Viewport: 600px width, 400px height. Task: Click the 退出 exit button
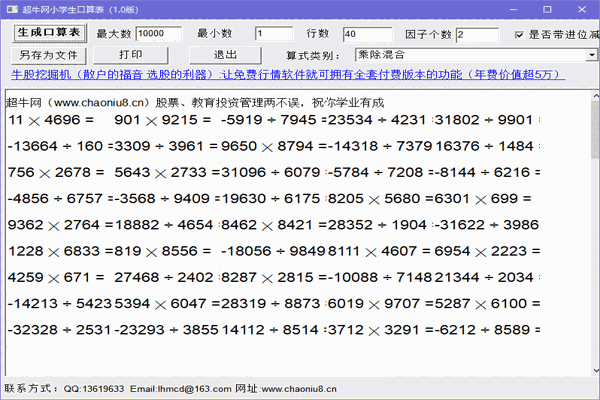pyautogui.click(x=225, y=55)
